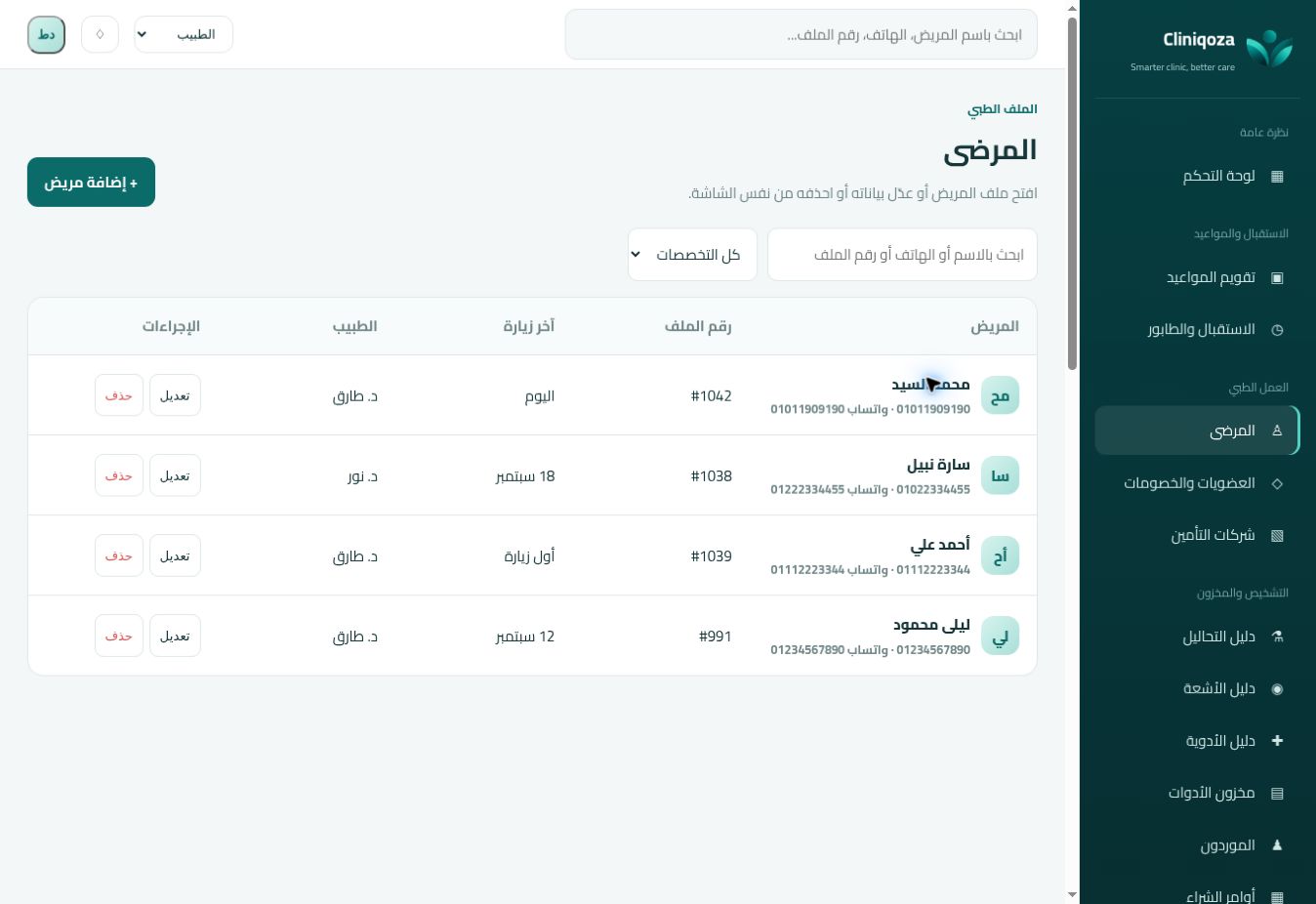
Task: Click the 'رقم الملف' column header
Action: point(698,326)
